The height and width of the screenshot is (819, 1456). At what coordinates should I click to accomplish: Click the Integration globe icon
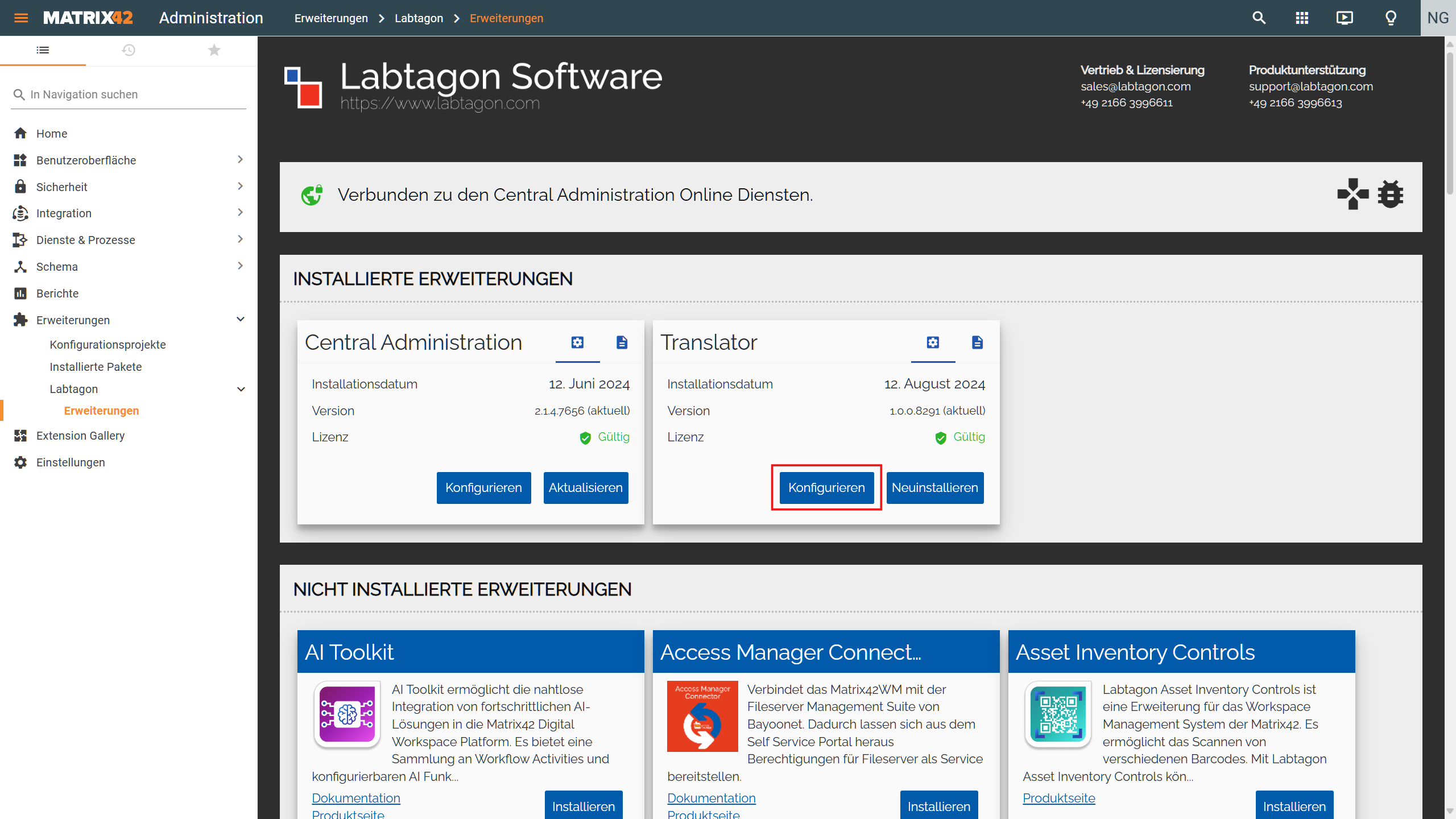pyautogui.click(x=20, y=213)
